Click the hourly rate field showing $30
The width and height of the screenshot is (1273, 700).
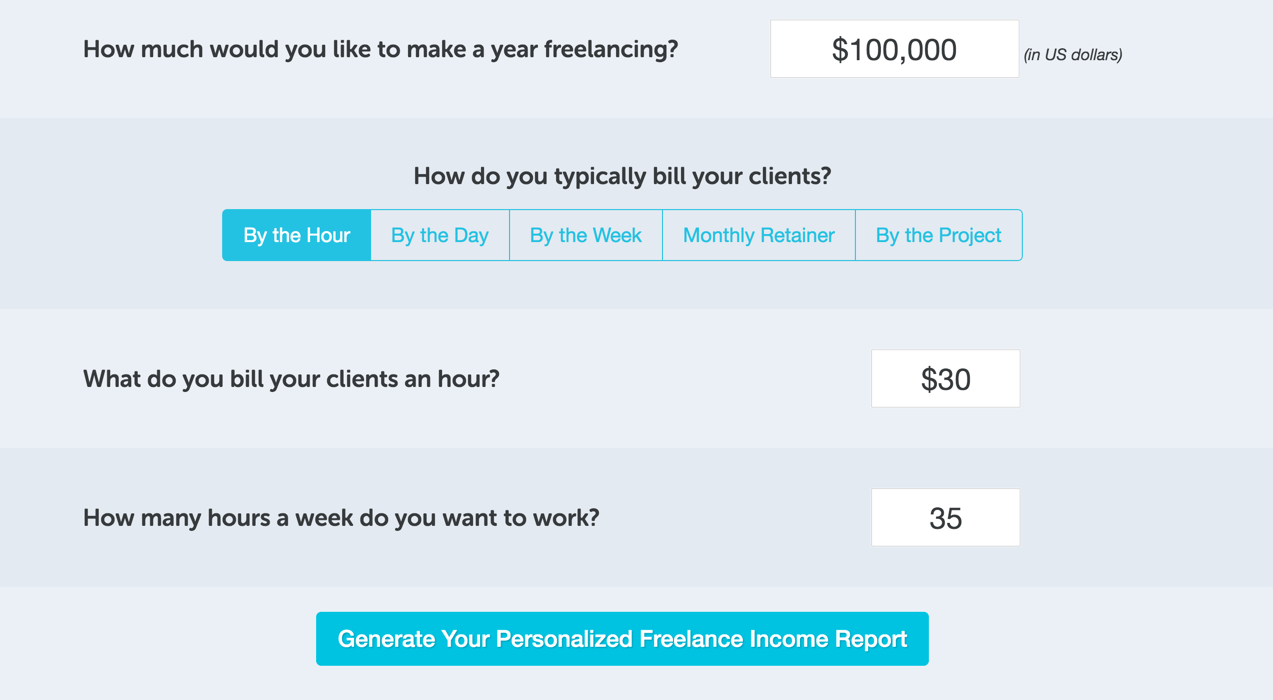pyautogui.click(x=945, y=378)
